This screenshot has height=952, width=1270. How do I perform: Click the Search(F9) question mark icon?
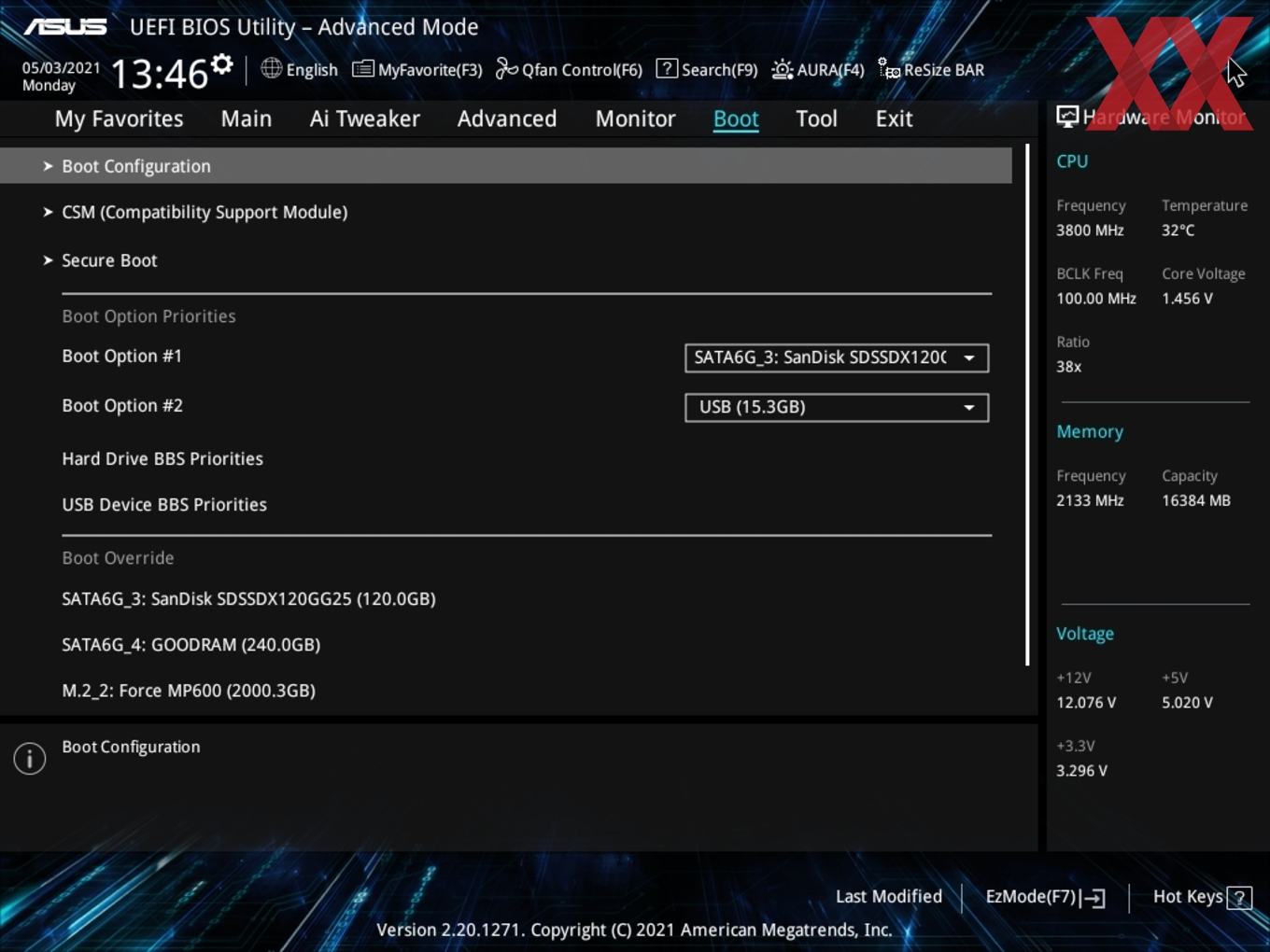pos(667,68)
